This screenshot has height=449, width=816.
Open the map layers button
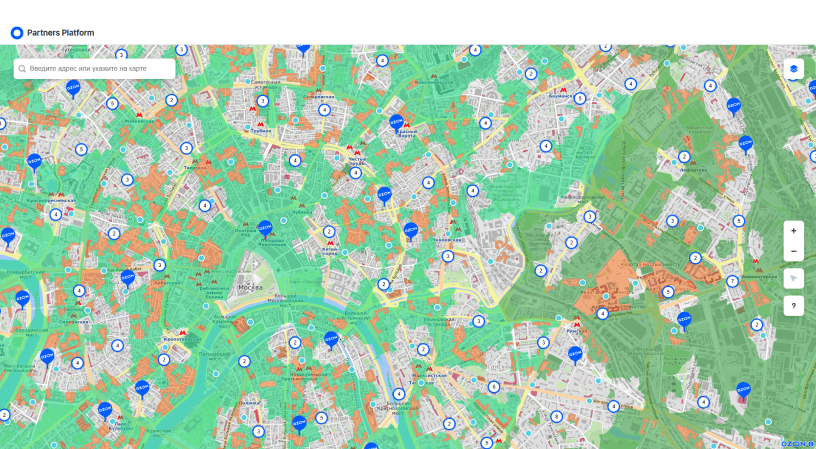[793, 69]
